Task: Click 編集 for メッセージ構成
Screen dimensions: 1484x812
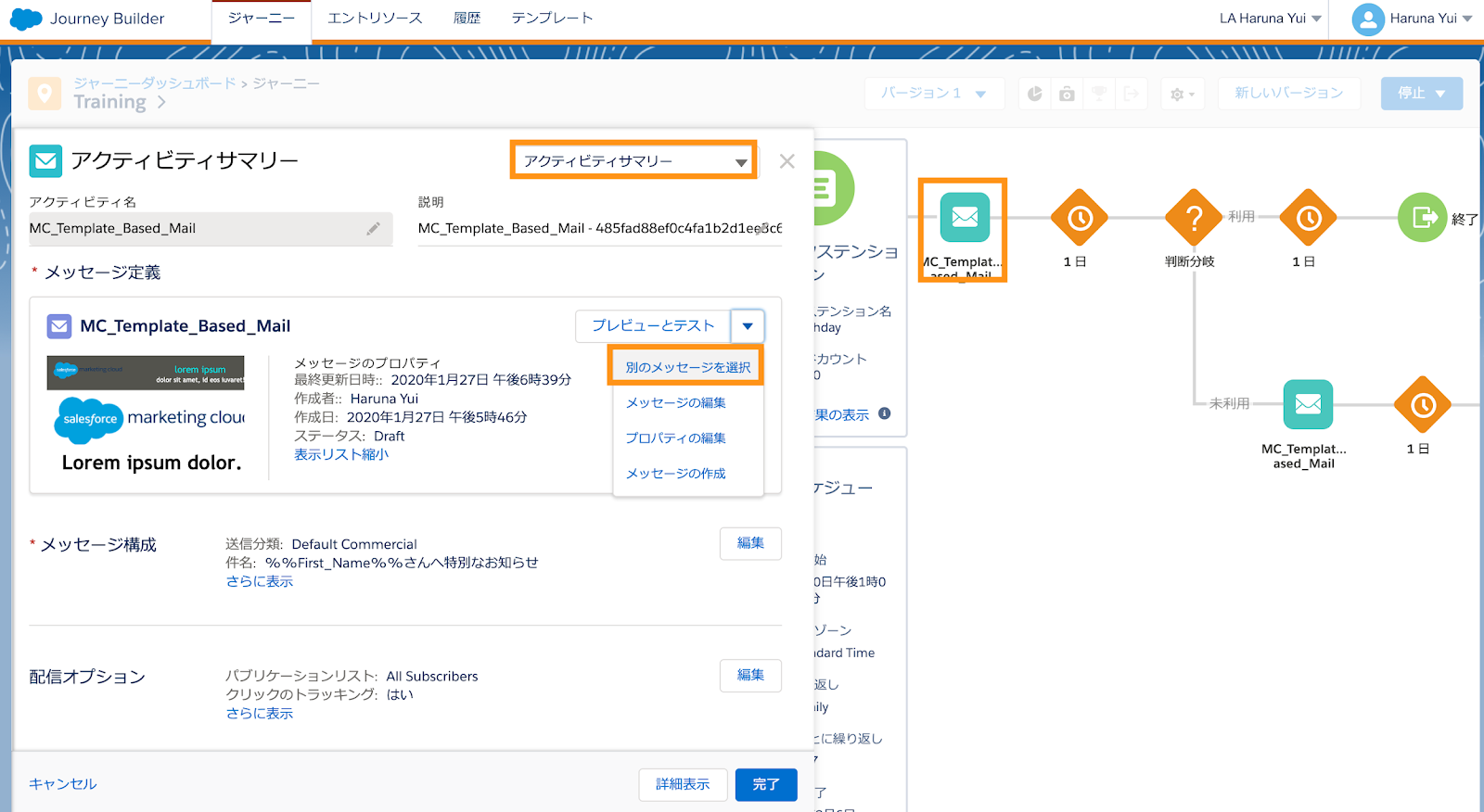Action: pyautogui.click(x=750, y=543)
